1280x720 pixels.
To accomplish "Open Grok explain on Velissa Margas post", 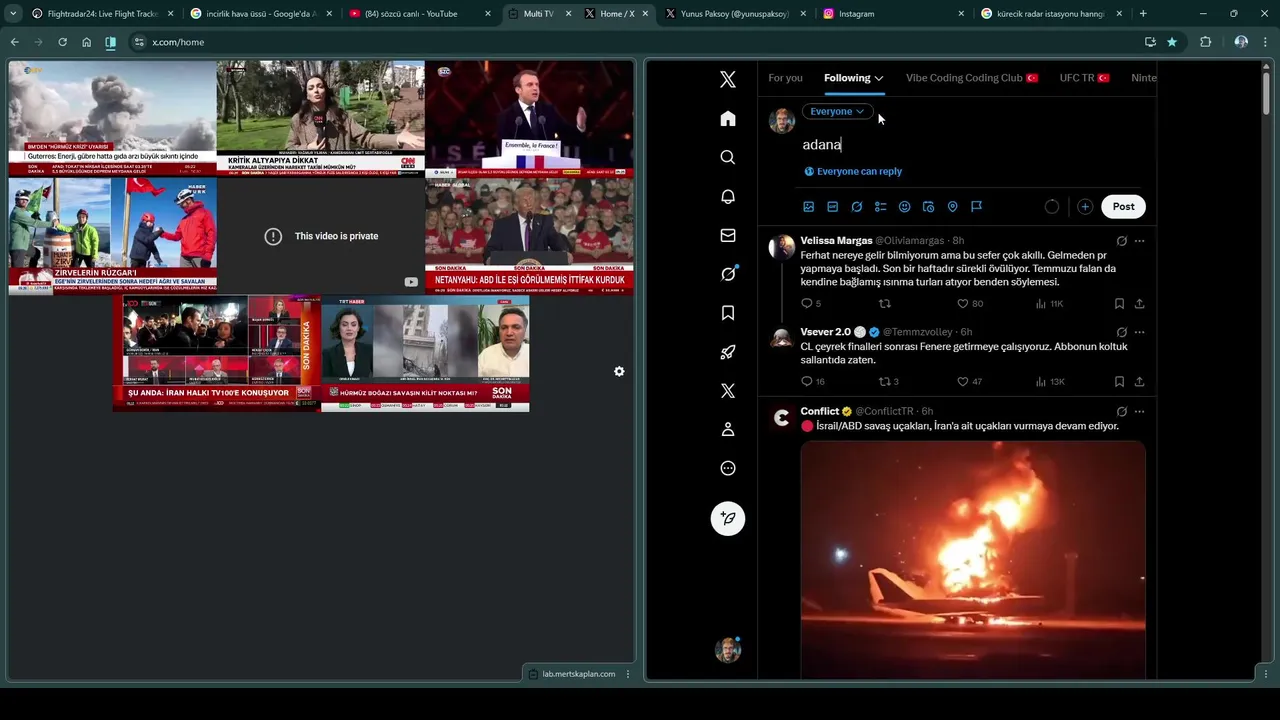I will (1121, 241).
